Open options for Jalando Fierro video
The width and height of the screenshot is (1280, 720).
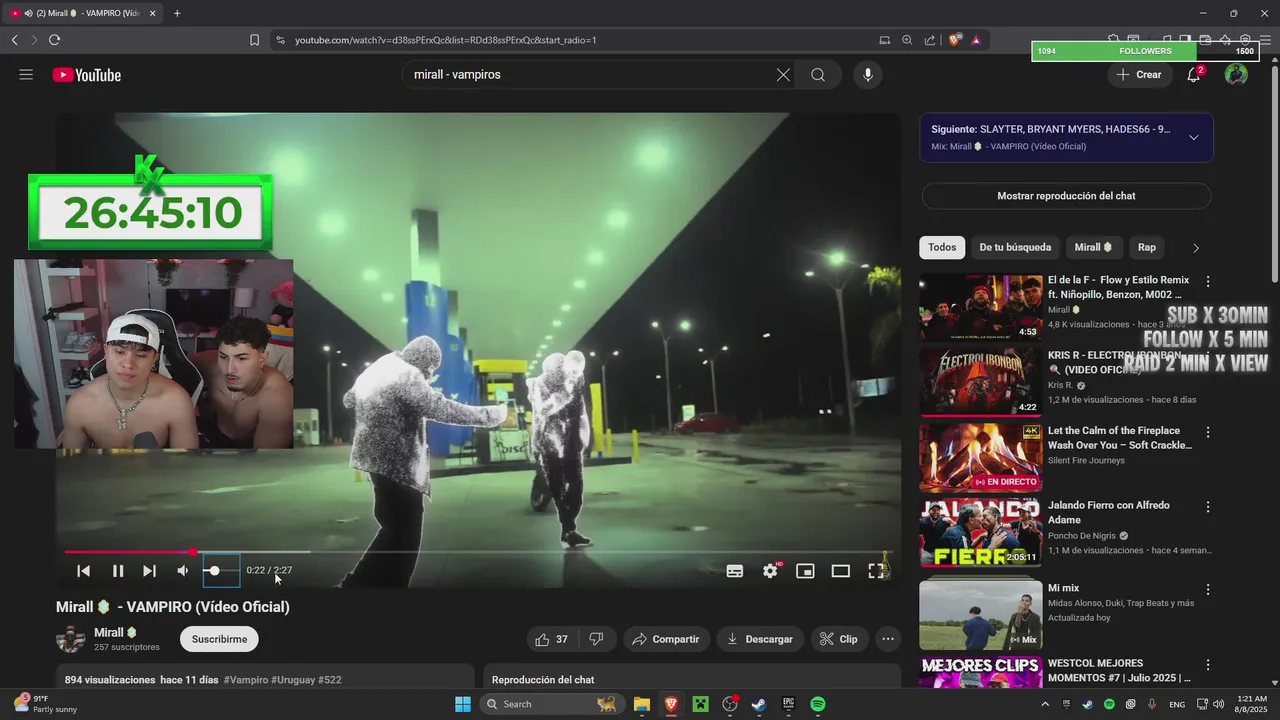pyautogui.click(x=1207, y=507)
